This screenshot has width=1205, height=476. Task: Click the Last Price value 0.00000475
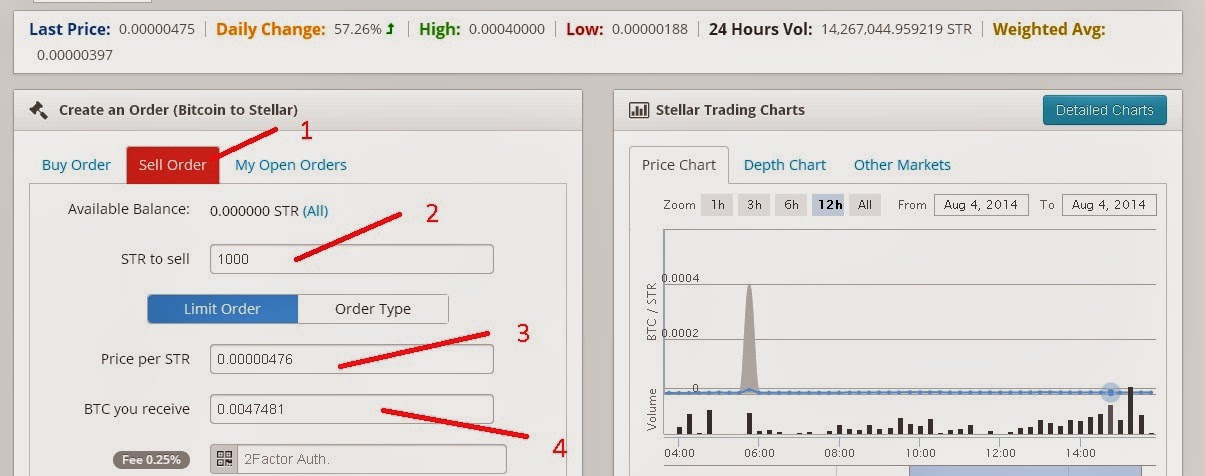(157, 29)
